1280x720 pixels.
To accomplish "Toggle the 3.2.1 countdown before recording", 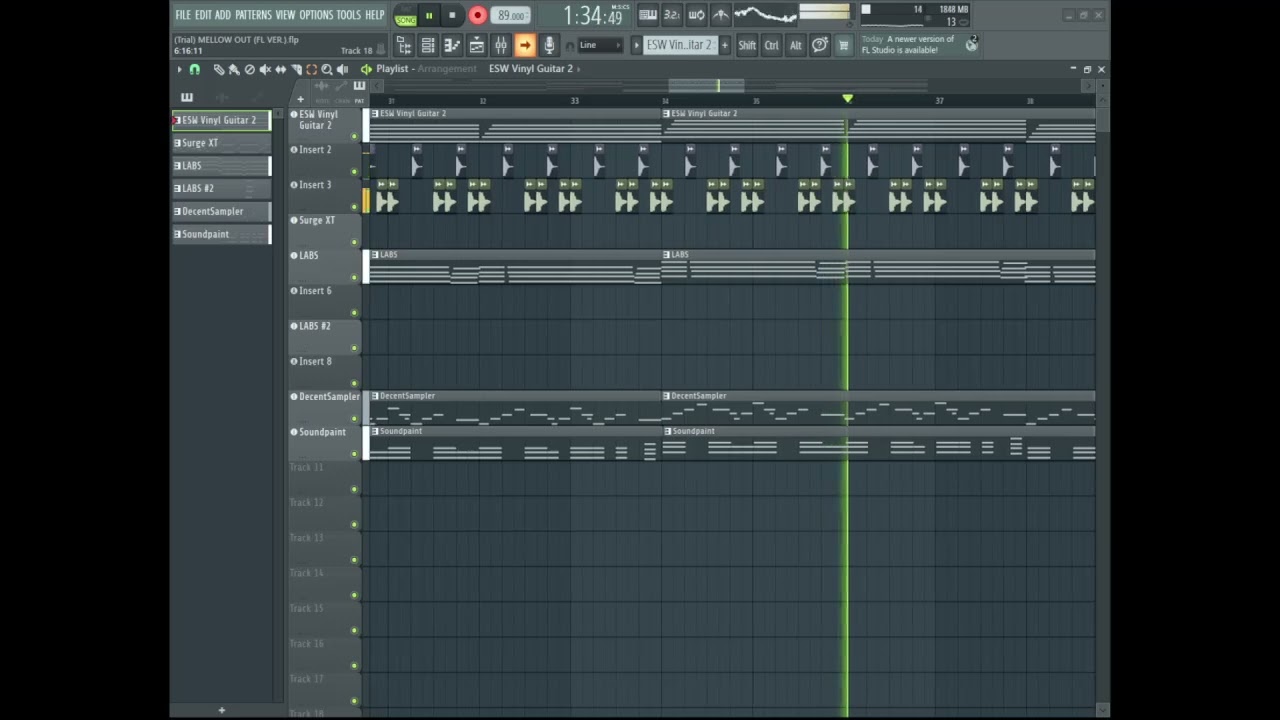I will pos(672,15).
